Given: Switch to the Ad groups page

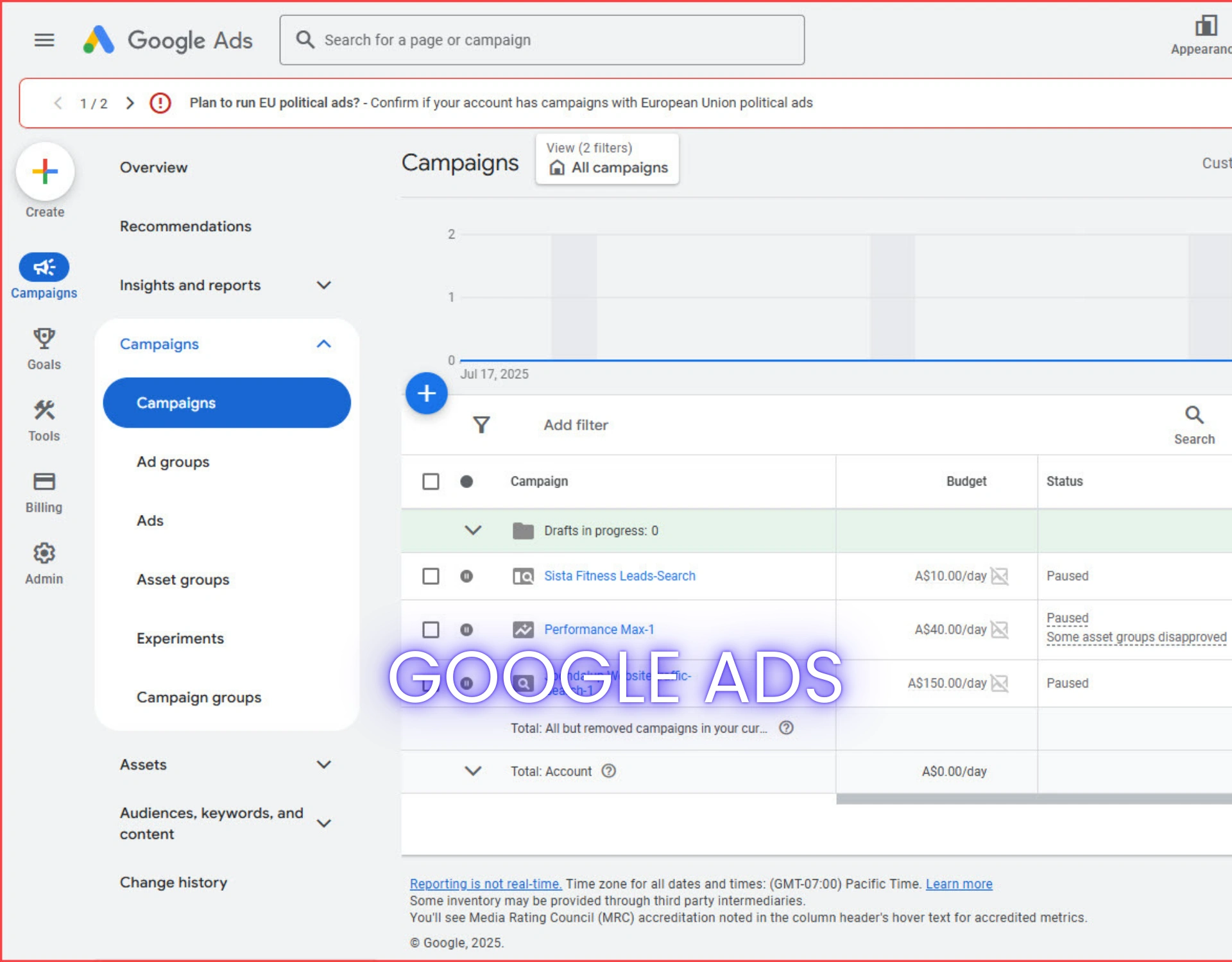Looking at the screenshot, I should (x=172, y=461).
